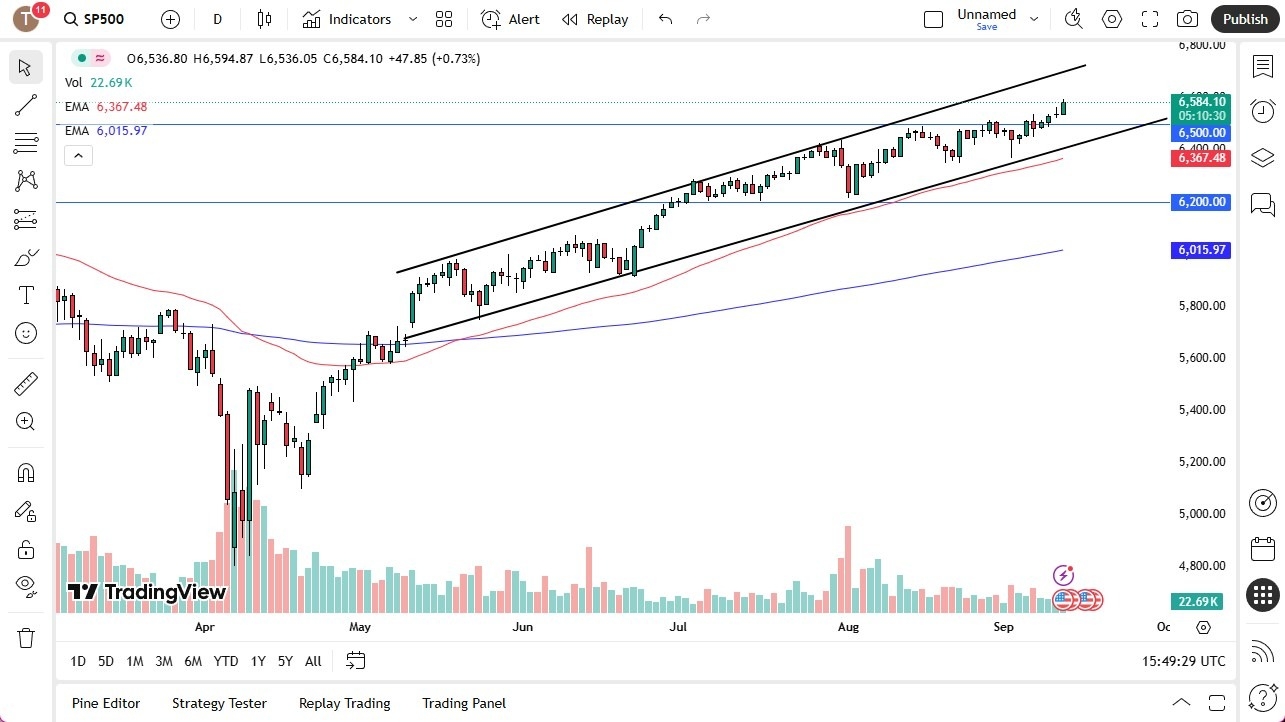The image size is (1285, 722).
Task: Remove all drawings using the trash icon
Action: click(25, 637)
